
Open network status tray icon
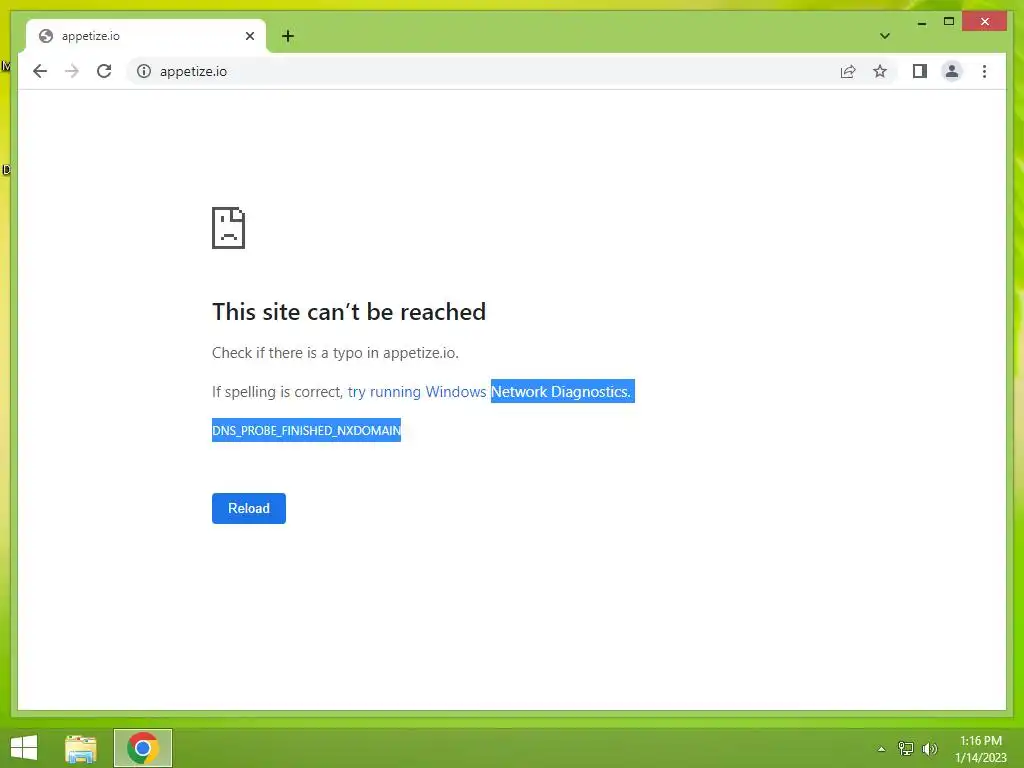point(905,748)
